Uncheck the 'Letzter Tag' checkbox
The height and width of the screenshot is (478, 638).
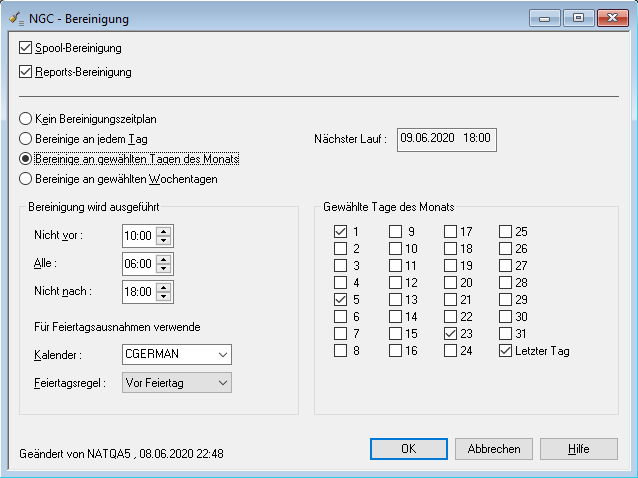click(x=507, y=351)
